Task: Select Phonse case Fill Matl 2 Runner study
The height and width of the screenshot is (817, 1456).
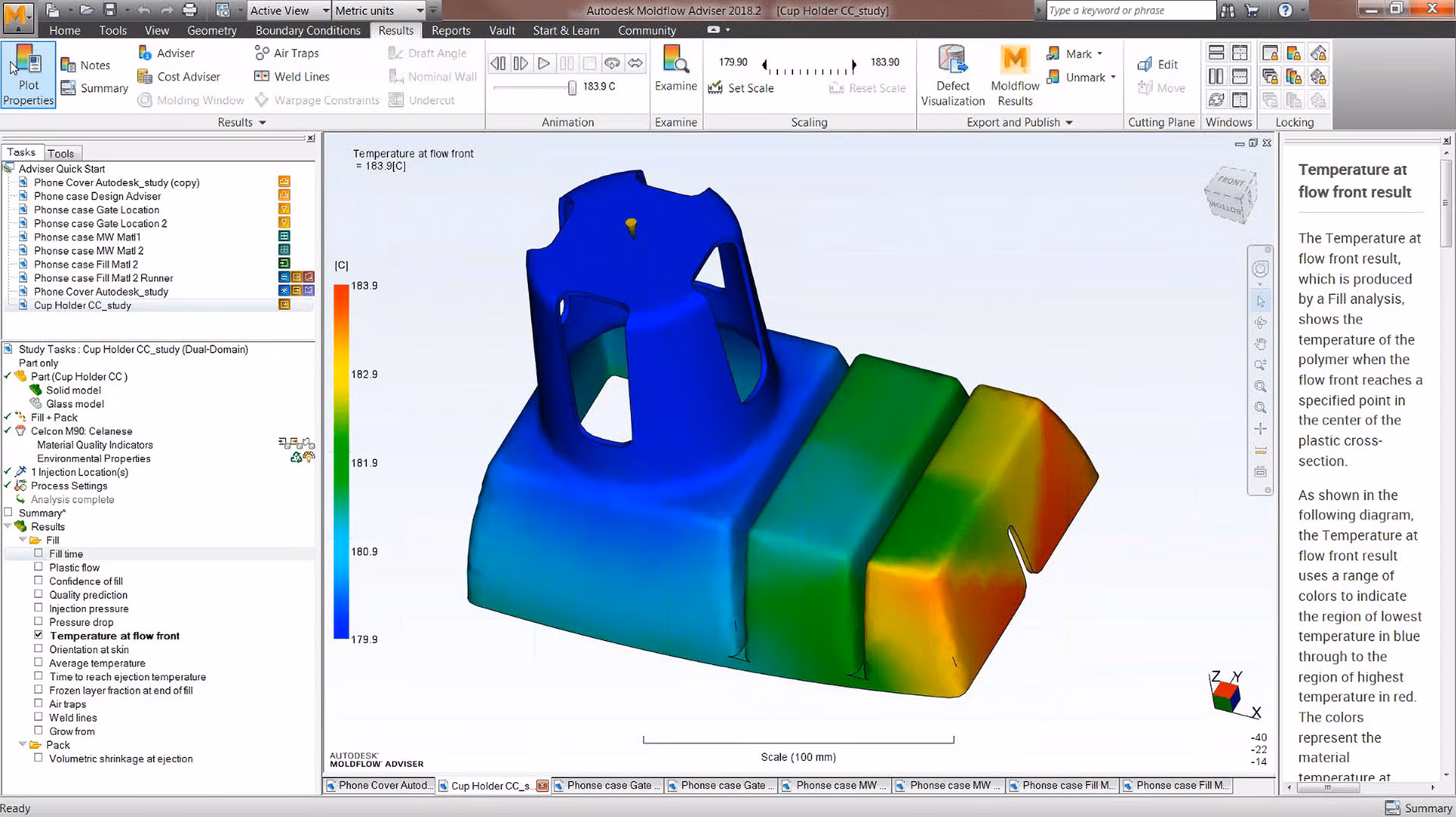Action: pyautogui.click(x=103, y=278)
